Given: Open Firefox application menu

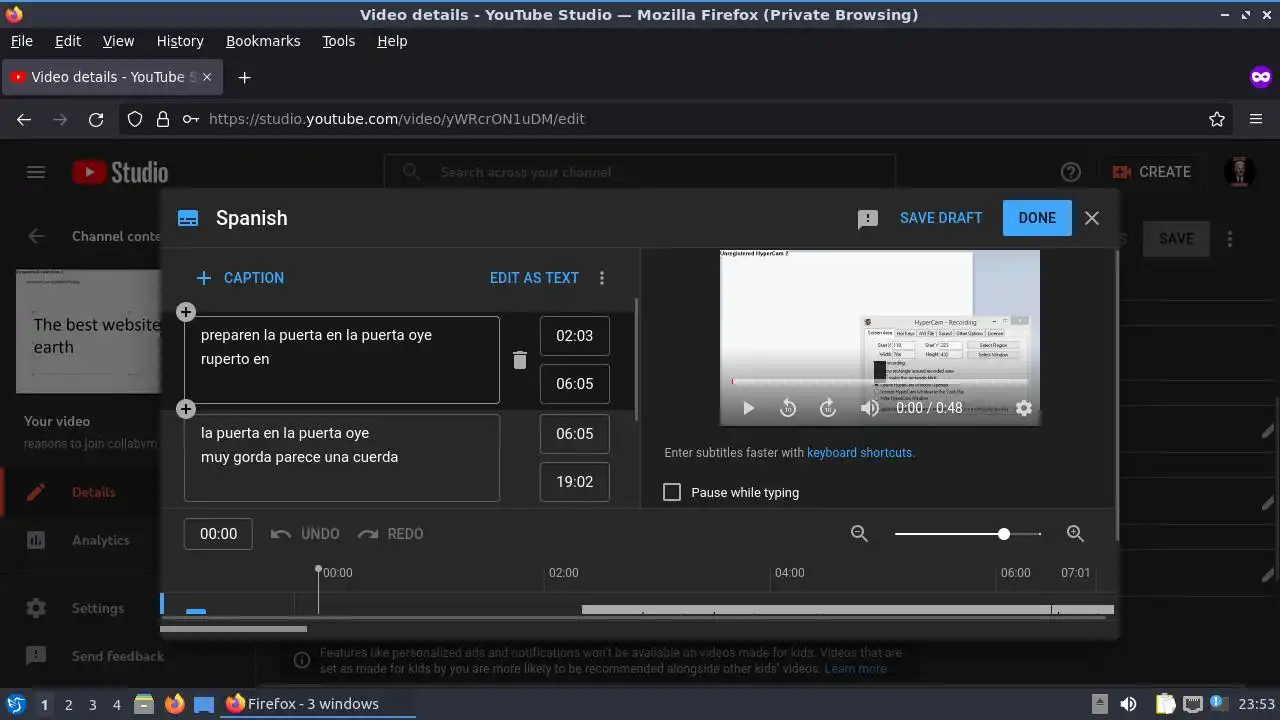Looking at the screenshot, I should click(1256, 119).
